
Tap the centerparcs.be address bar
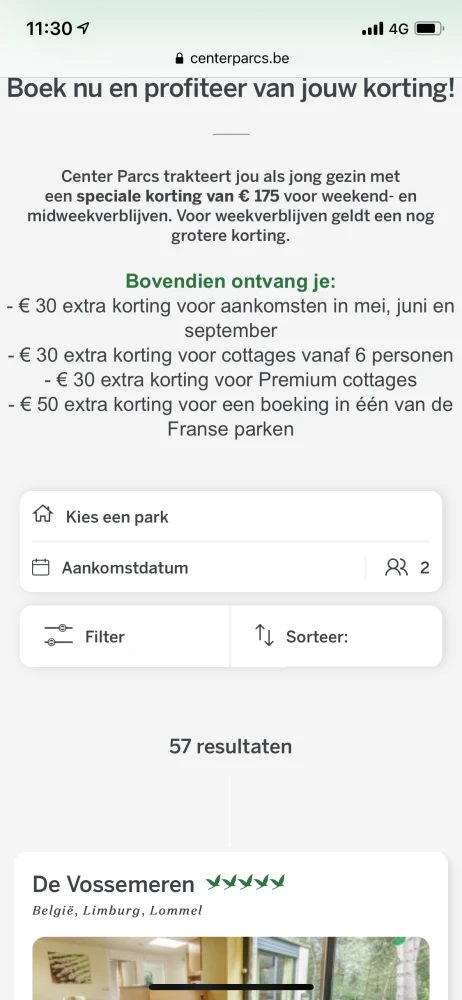pyautogui.click(x=232, y=59)
